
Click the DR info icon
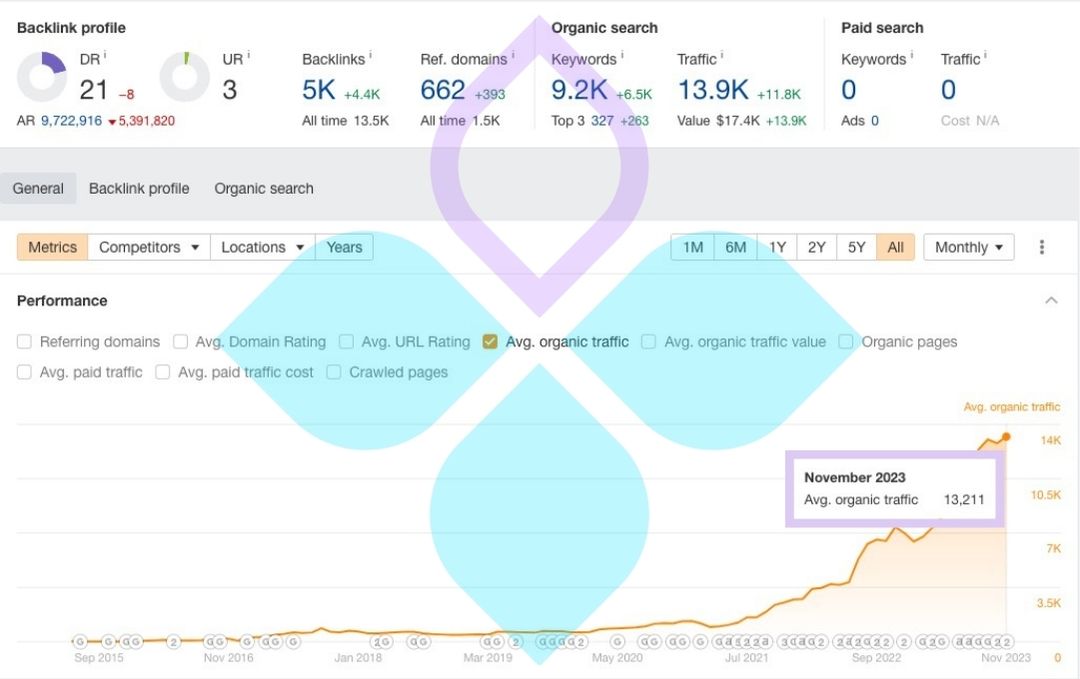pyautogui.click(x=105, y=56)
